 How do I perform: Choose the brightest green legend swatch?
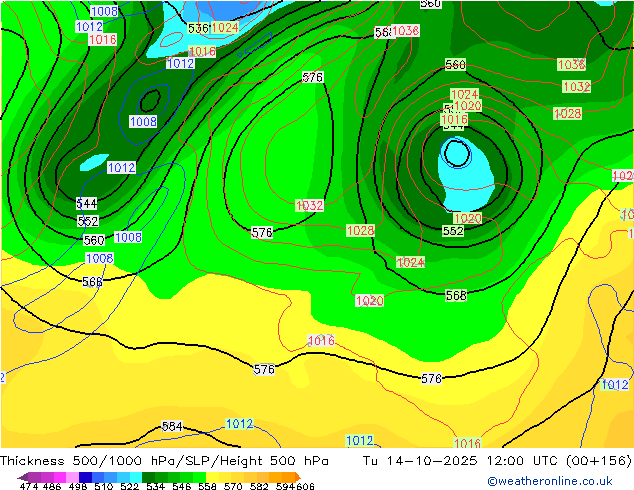(x=199, y=477)
